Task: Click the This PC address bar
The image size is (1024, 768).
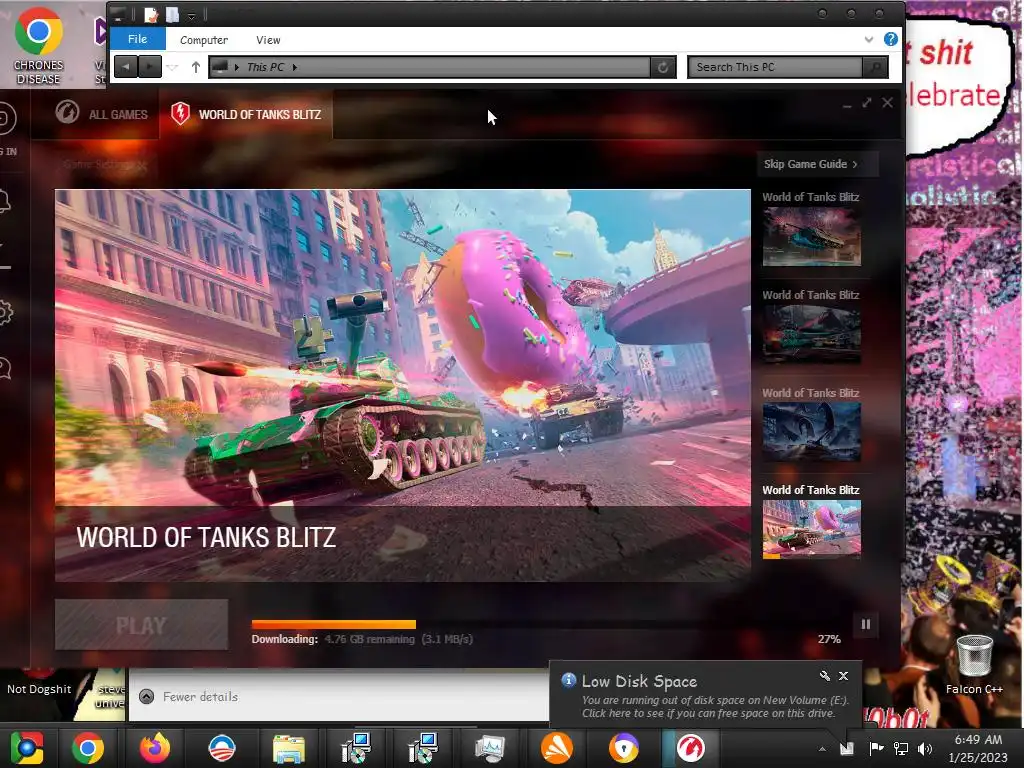Action: pos(429,67)
